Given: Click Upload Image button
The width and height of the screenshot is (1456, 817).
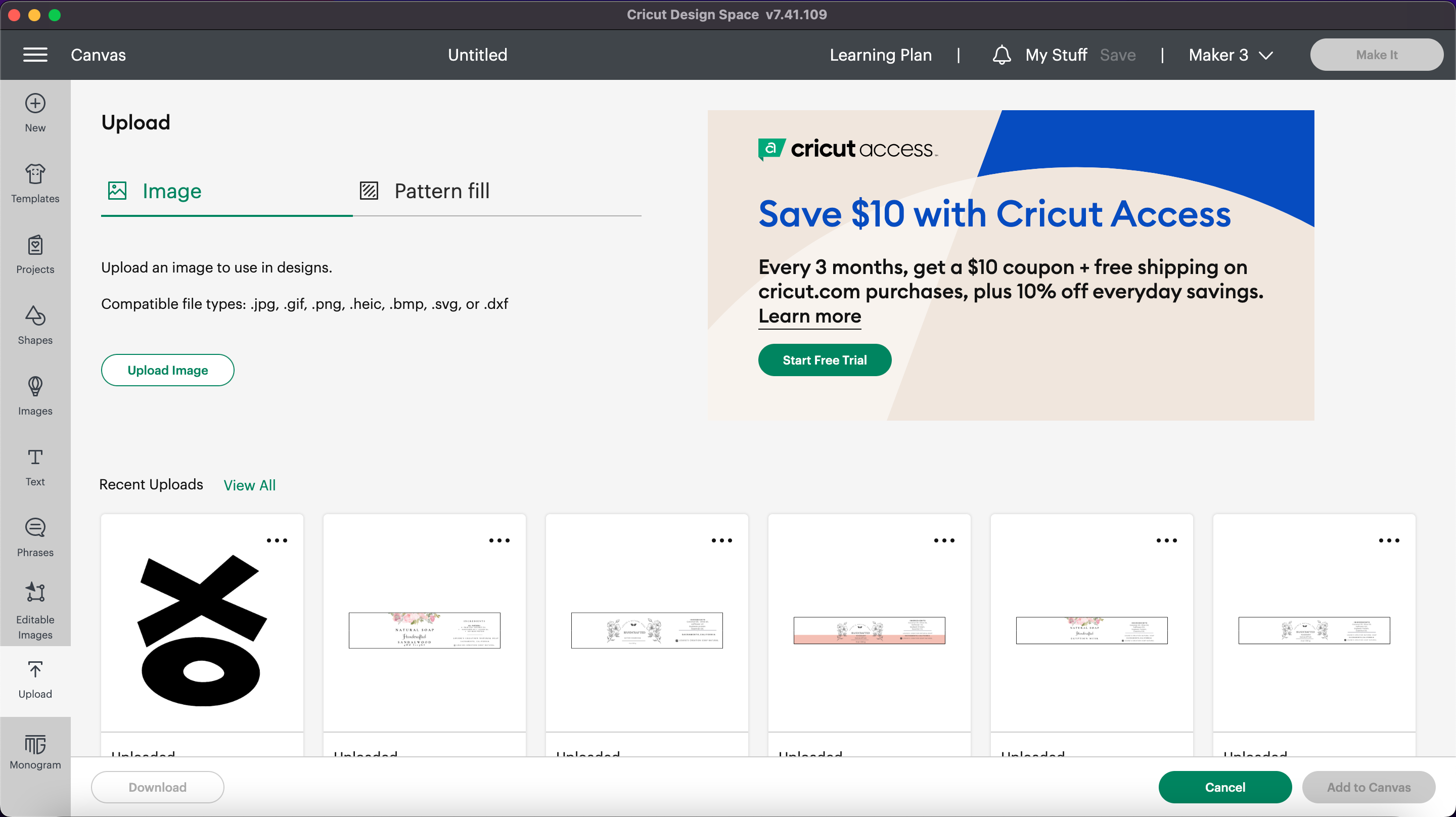Looking at the screenshot, I should pyautogui.click(x=168, y=370).
